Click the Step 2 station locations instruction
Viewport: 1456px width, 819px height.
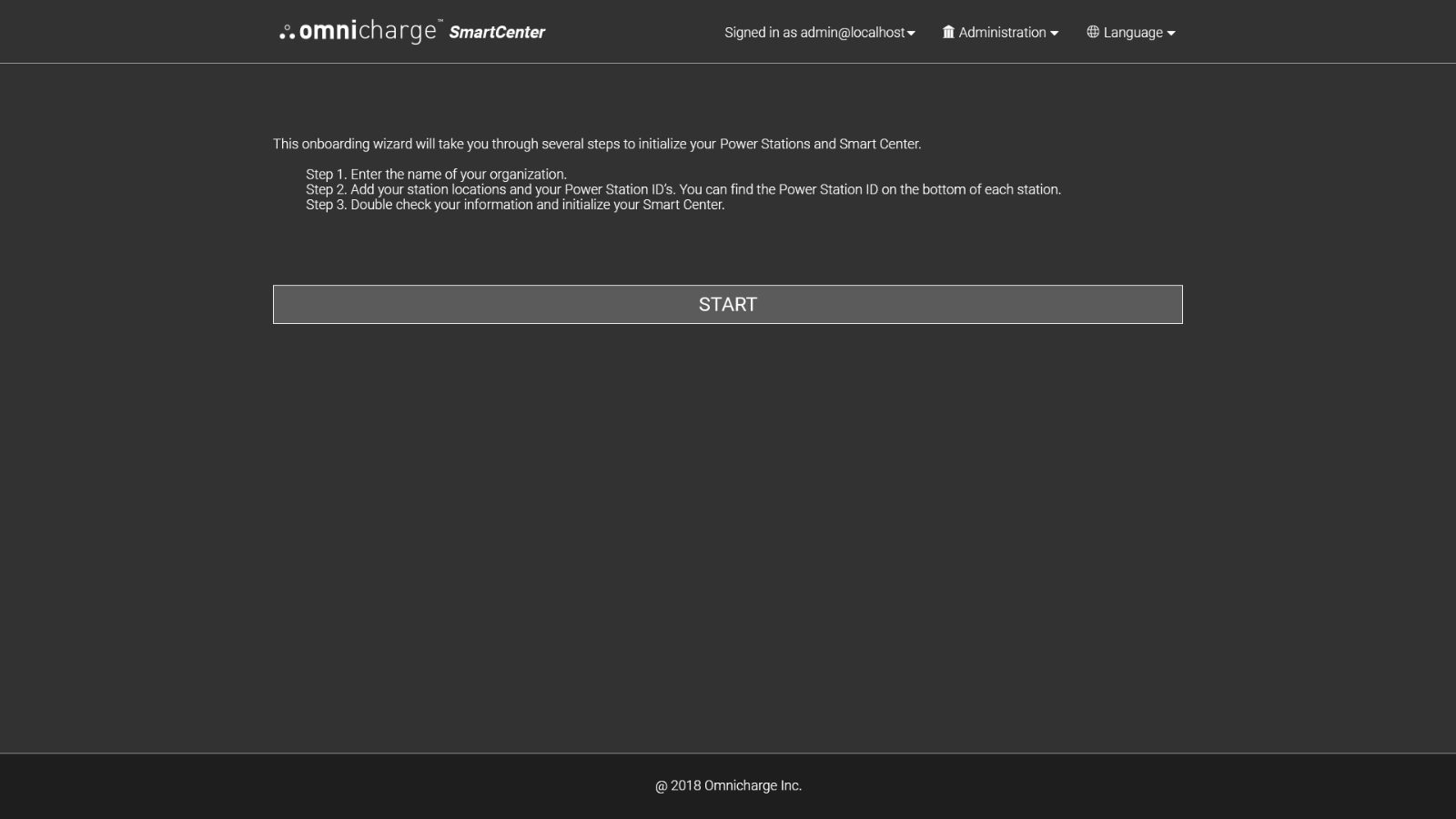coord(683,189)
